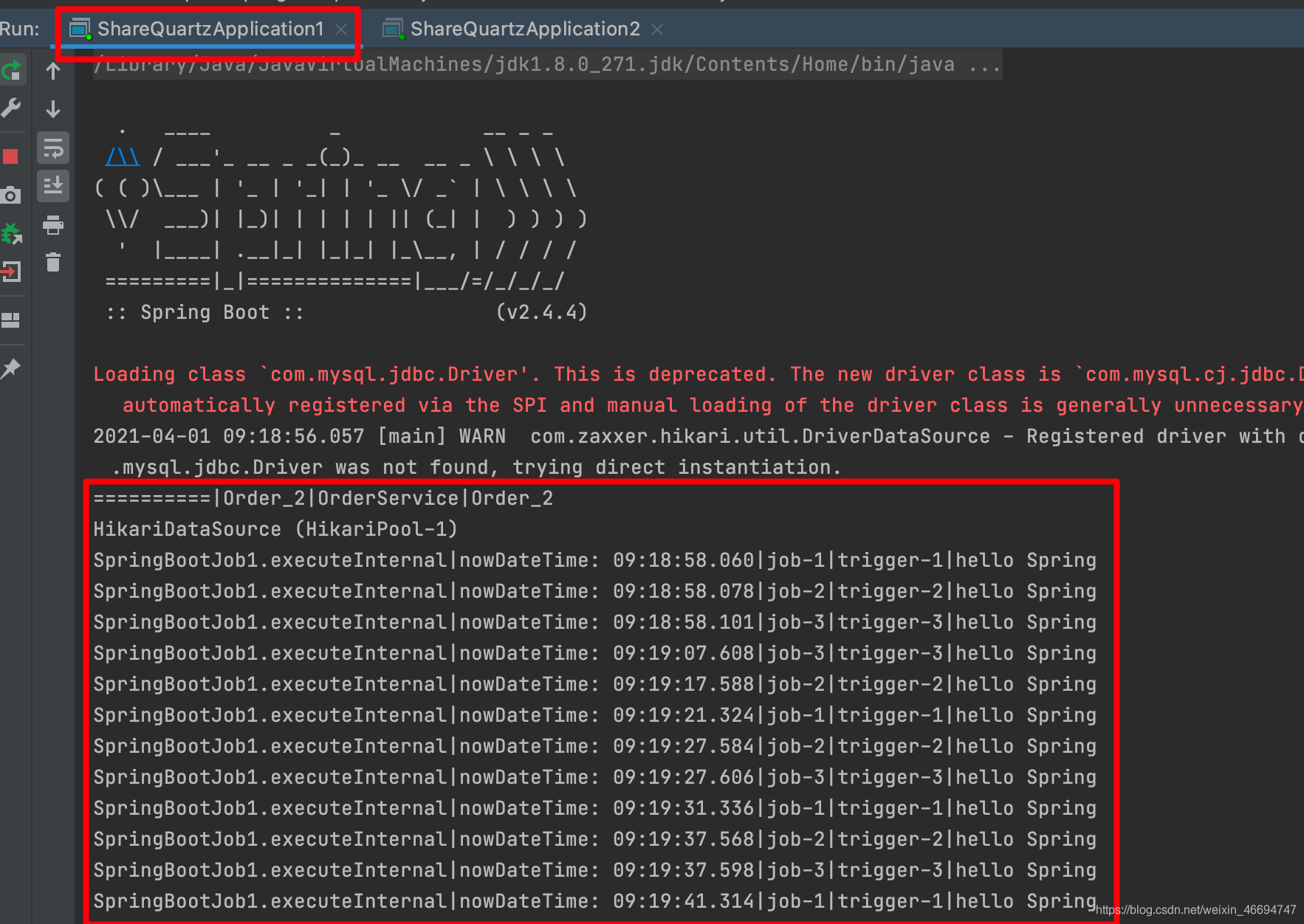Click the camera thread dump icon
Screen dimensions: 1304x924
pos(10,196)
